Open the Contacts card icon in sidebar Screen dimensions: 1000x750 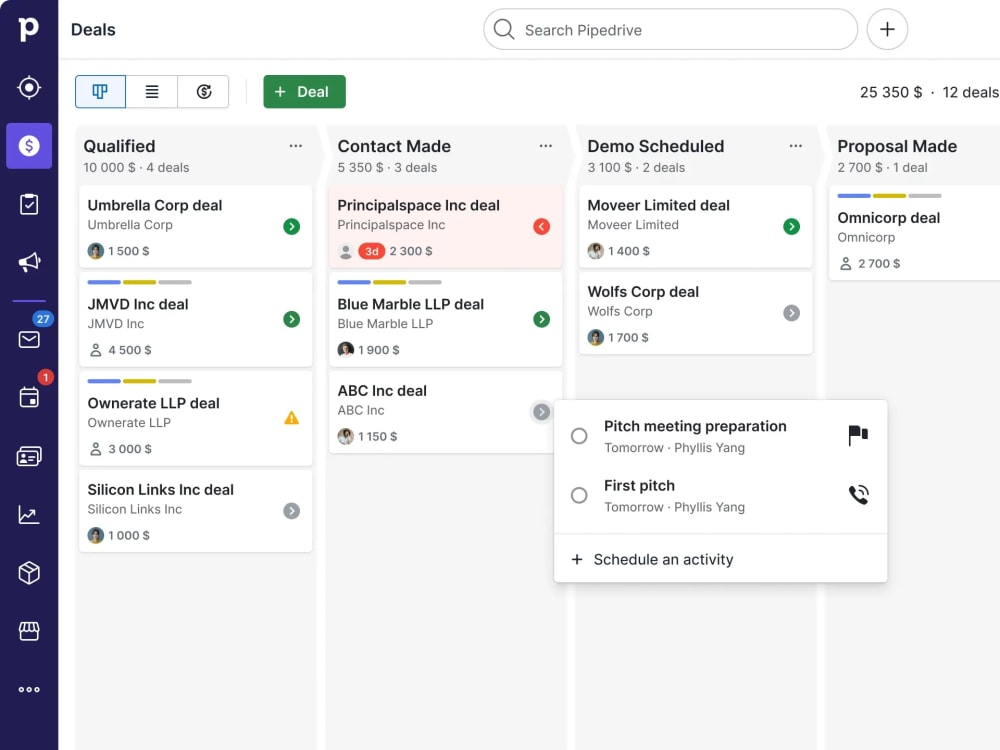coord(29,456)
